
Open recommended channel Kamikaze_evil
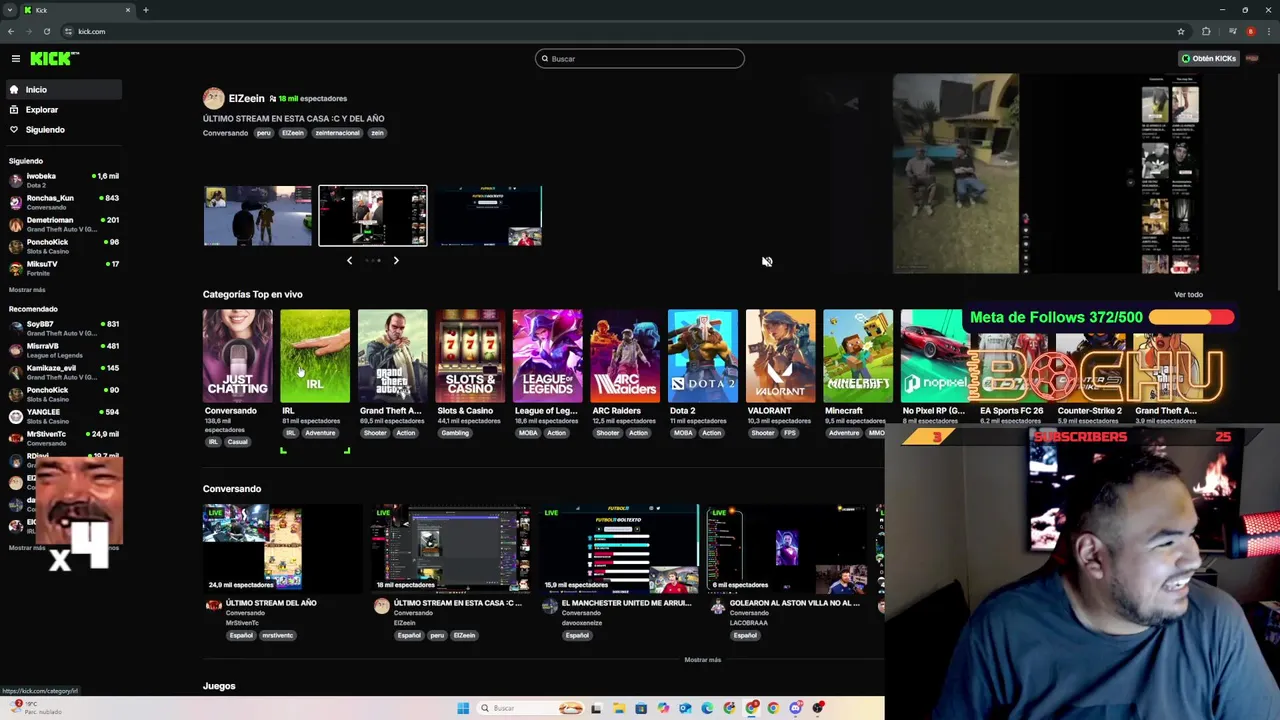pos(62,372)
